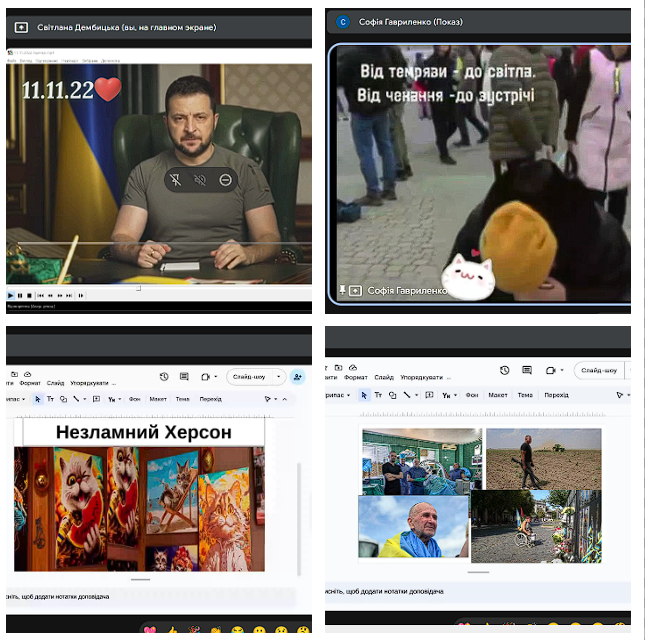The height and width of the screenshot is (640, 645).
Task: Click the remove (circle-minus) icon on Zelensky video overlay
Action: (x=226, y=181)
